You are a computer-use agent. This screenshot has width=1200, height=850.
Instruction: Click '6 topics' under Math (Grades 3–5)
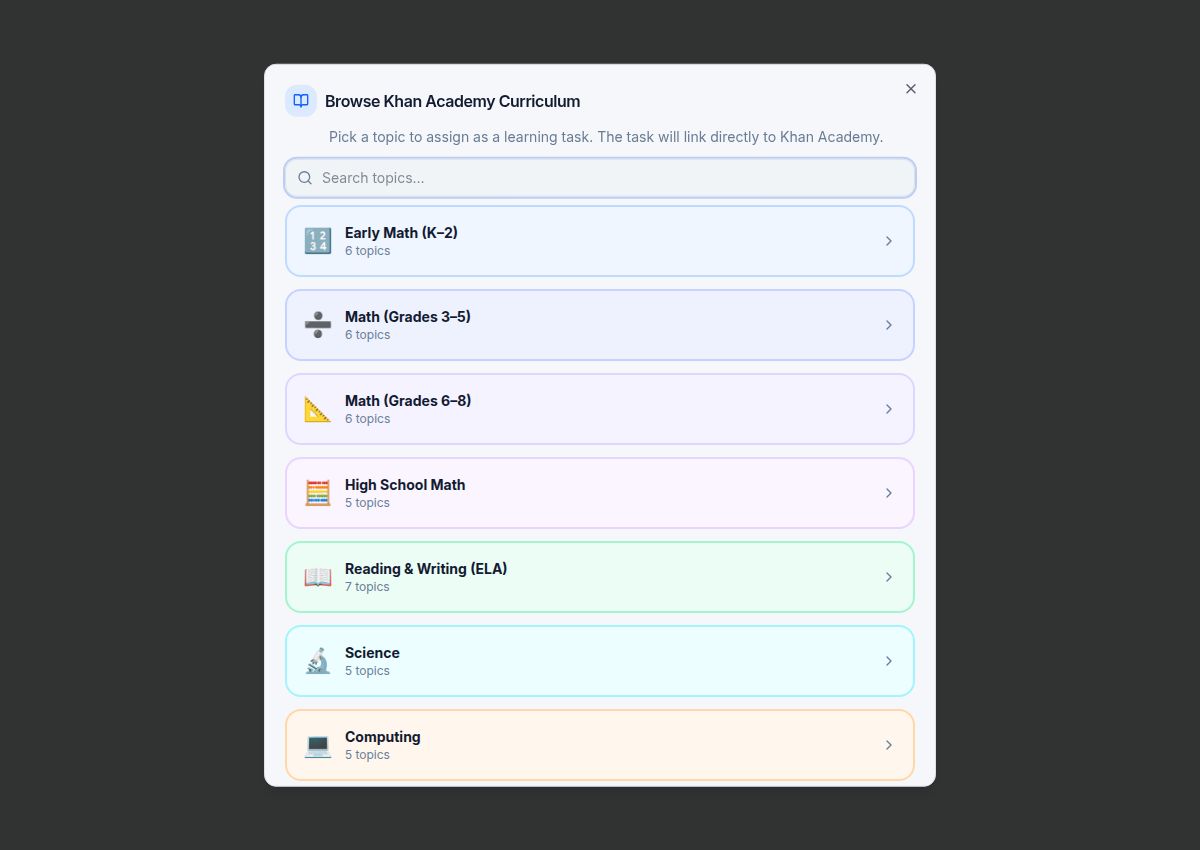(x=367, y=335)
